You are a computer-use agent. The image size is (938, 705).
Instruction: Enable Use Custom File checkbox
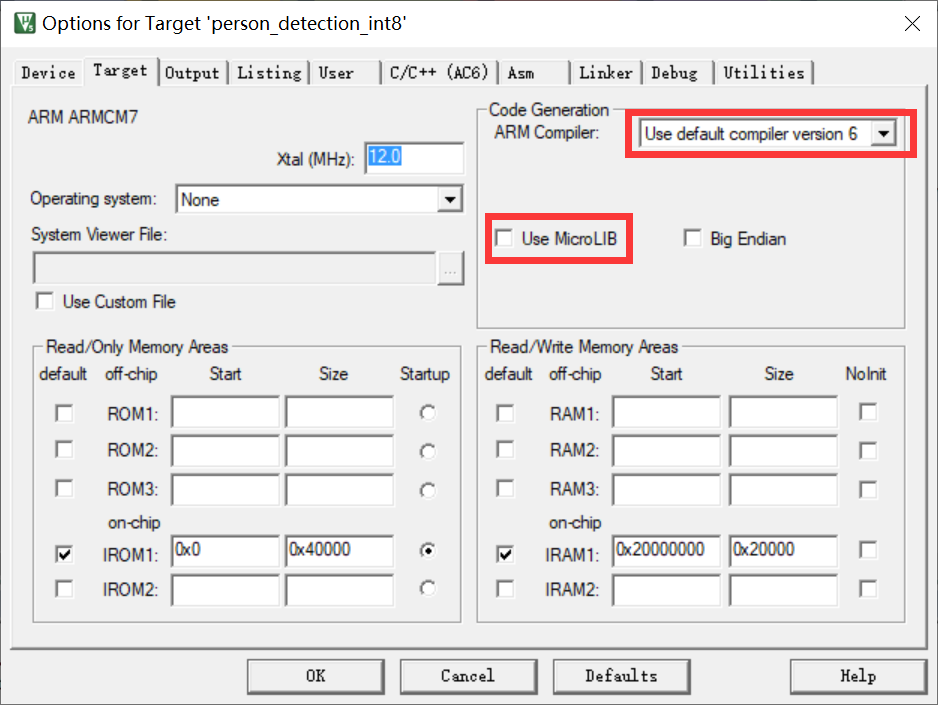(x=45, y=301)
